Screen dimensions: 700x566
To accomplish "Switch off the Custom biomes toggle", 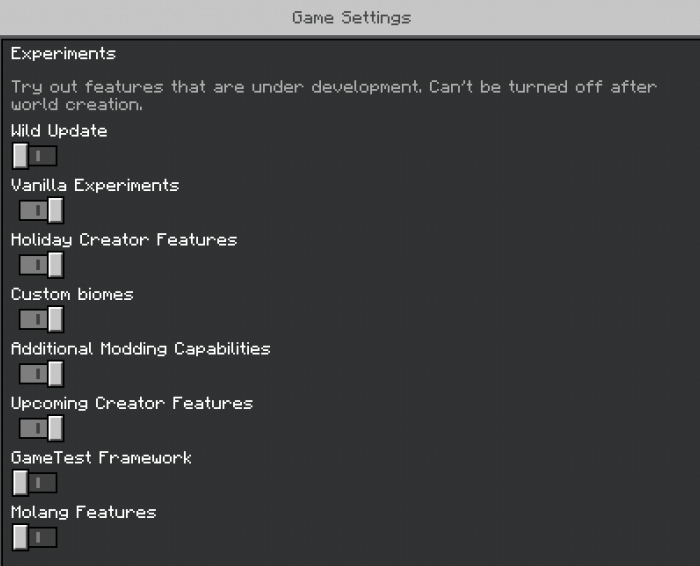I will (41, 319).
